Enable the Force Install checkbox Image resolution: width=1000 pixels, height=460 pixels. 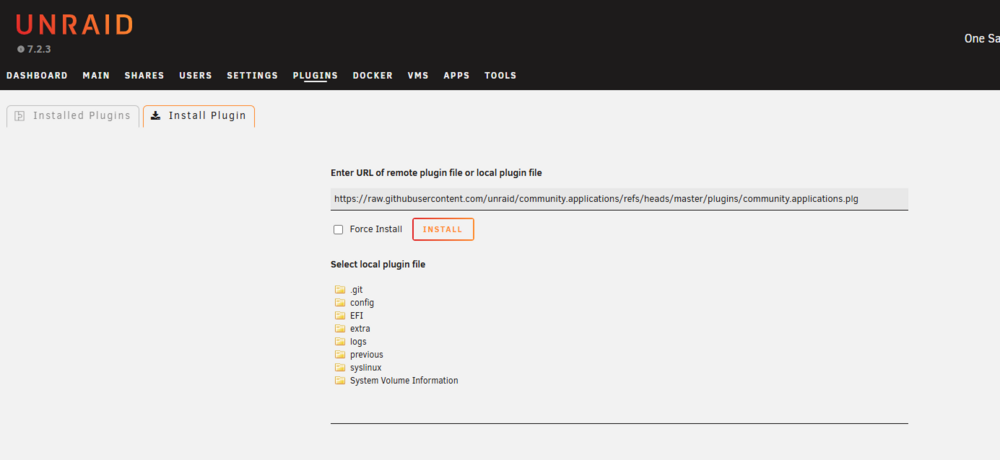[338, 230]
